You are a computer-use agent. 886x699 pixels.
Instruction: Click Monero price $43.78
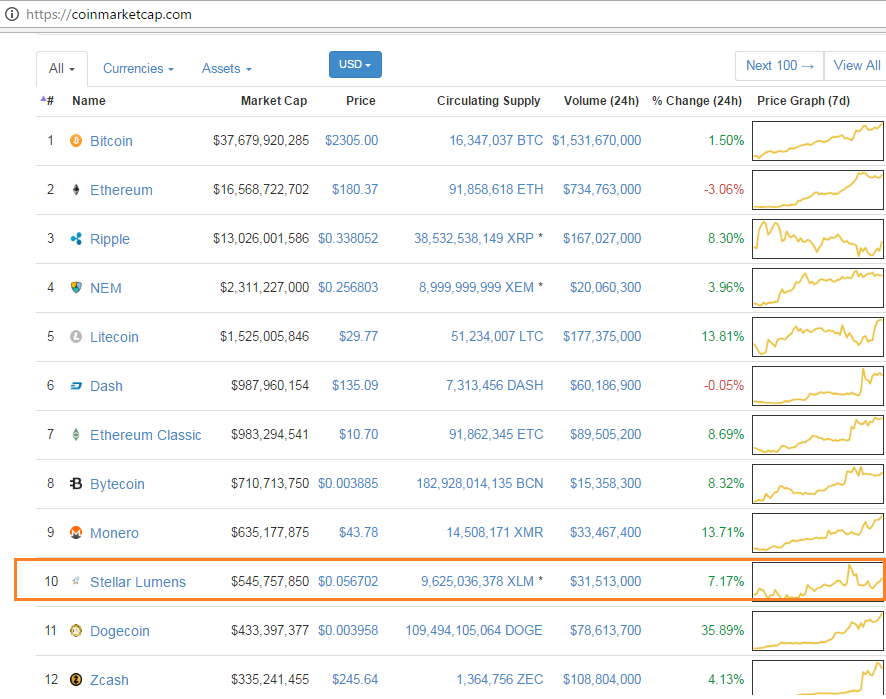358,532
